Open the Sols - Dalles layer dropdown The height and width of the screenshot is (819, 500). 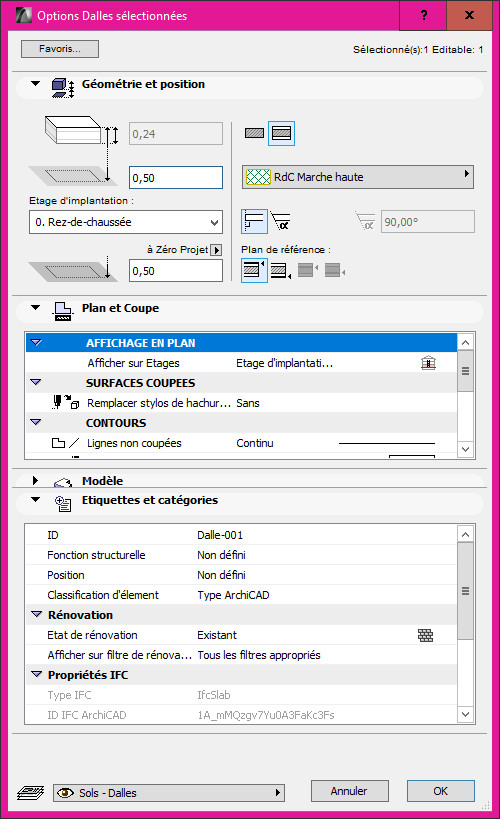tap(169, 792)
